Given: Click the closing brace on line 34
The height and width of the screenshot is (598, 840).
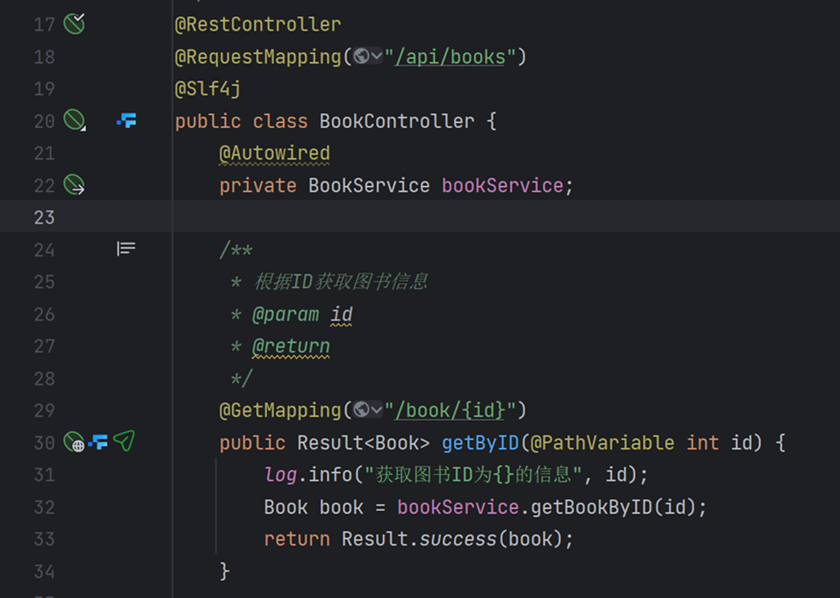Looking at the screenshot, I should click(224, 571).
